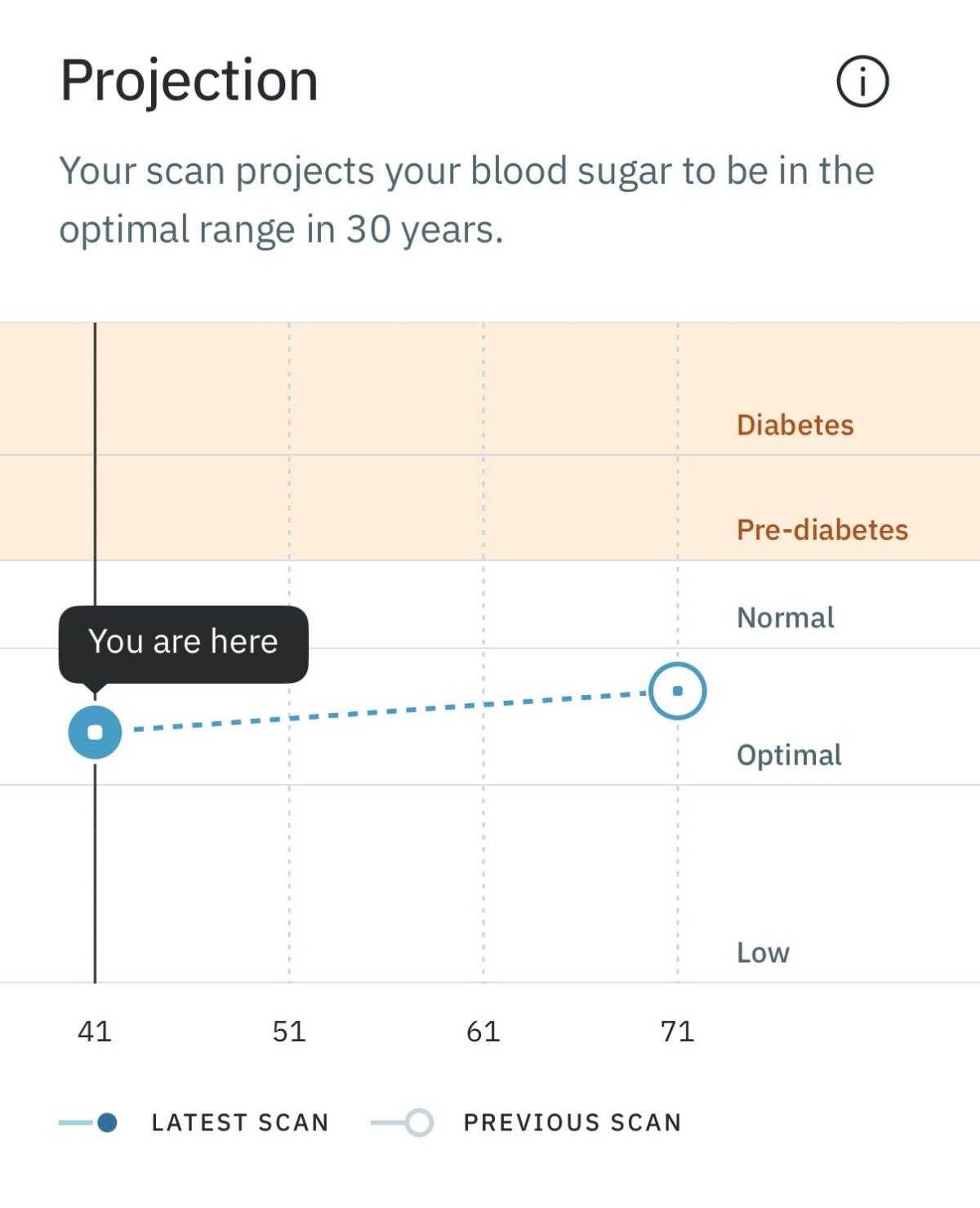Select age 61 on the axis
The width and height of the screenshot is (980, 1208).
coord(483,1032)
